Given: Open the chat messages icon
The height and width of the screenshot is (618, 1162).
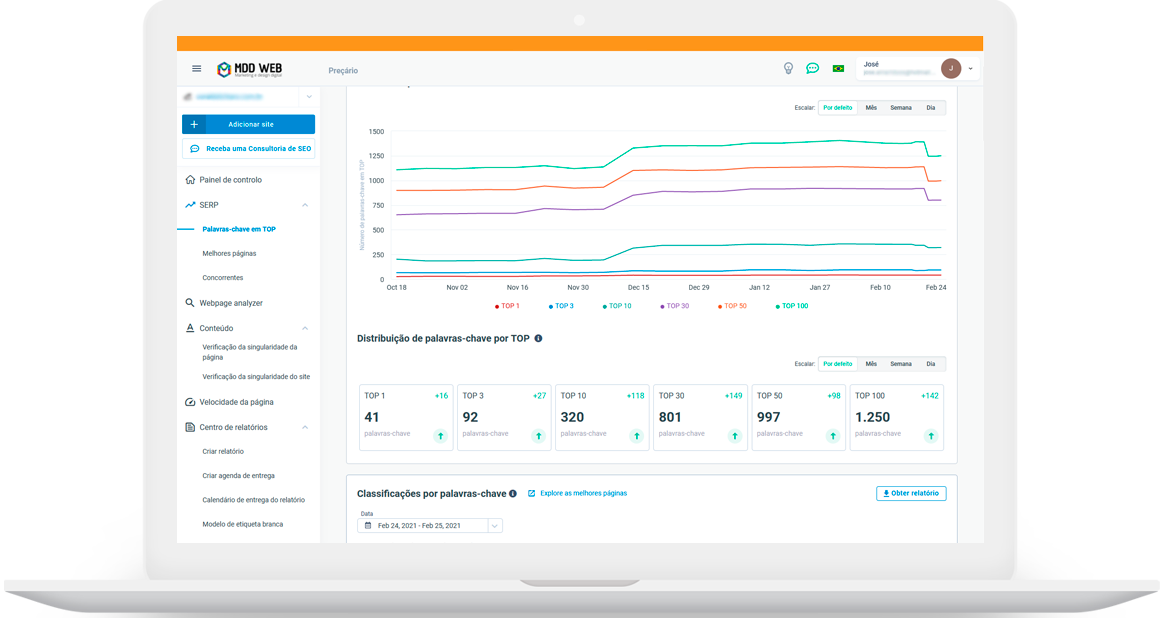Looking at the screenshot, I should [813, 69].
